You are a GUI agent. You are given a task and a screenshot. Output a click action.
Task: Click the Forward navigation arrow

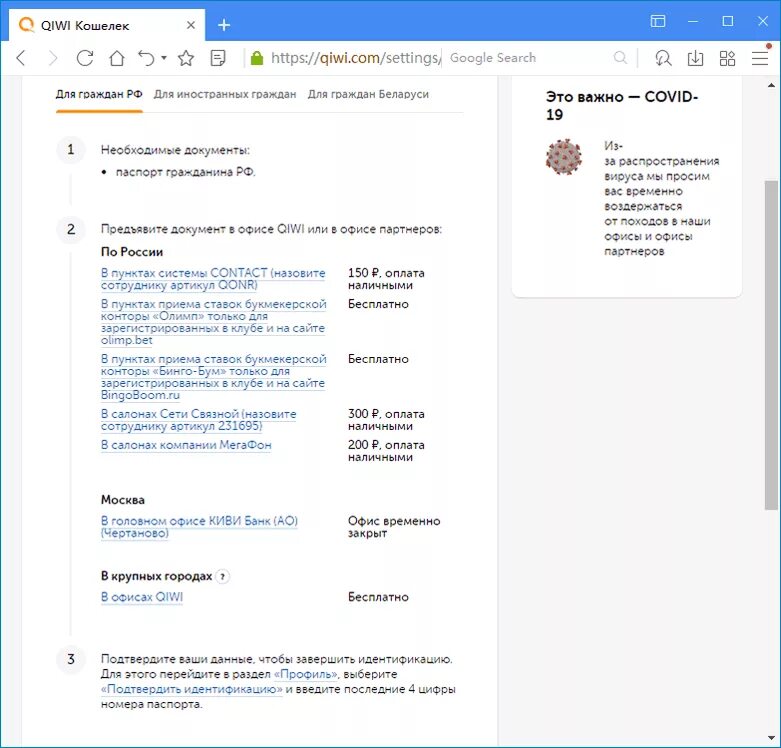click(x=52, y=58)
